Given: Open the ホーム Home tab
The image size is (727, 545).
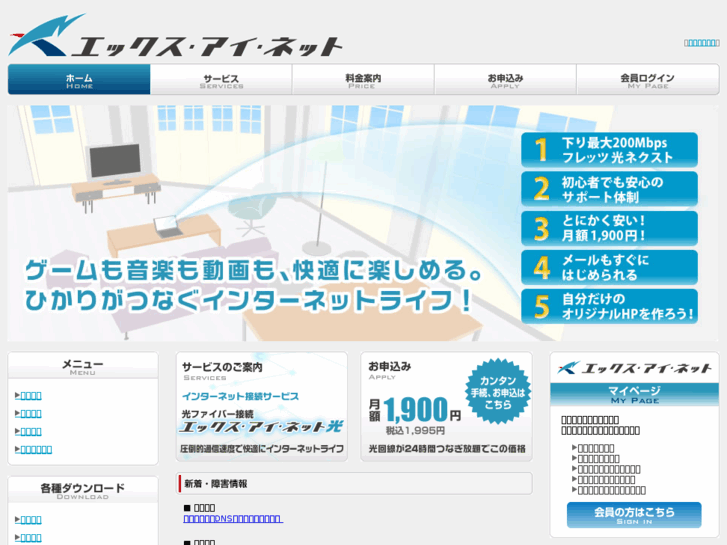Looking at the screenshot, I should (x=79, y=80).
